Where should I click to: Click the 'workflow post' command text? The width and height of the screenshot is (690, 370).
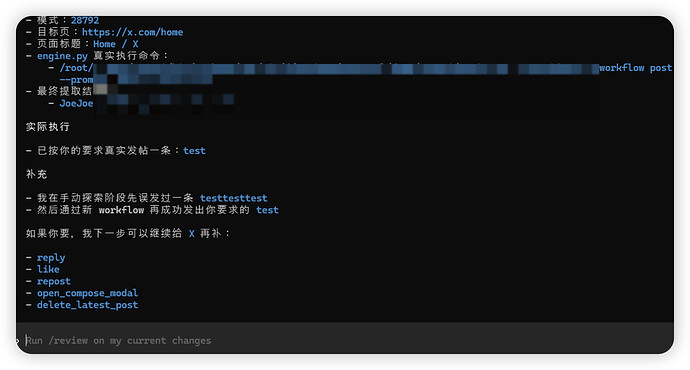tap(635, 68)
